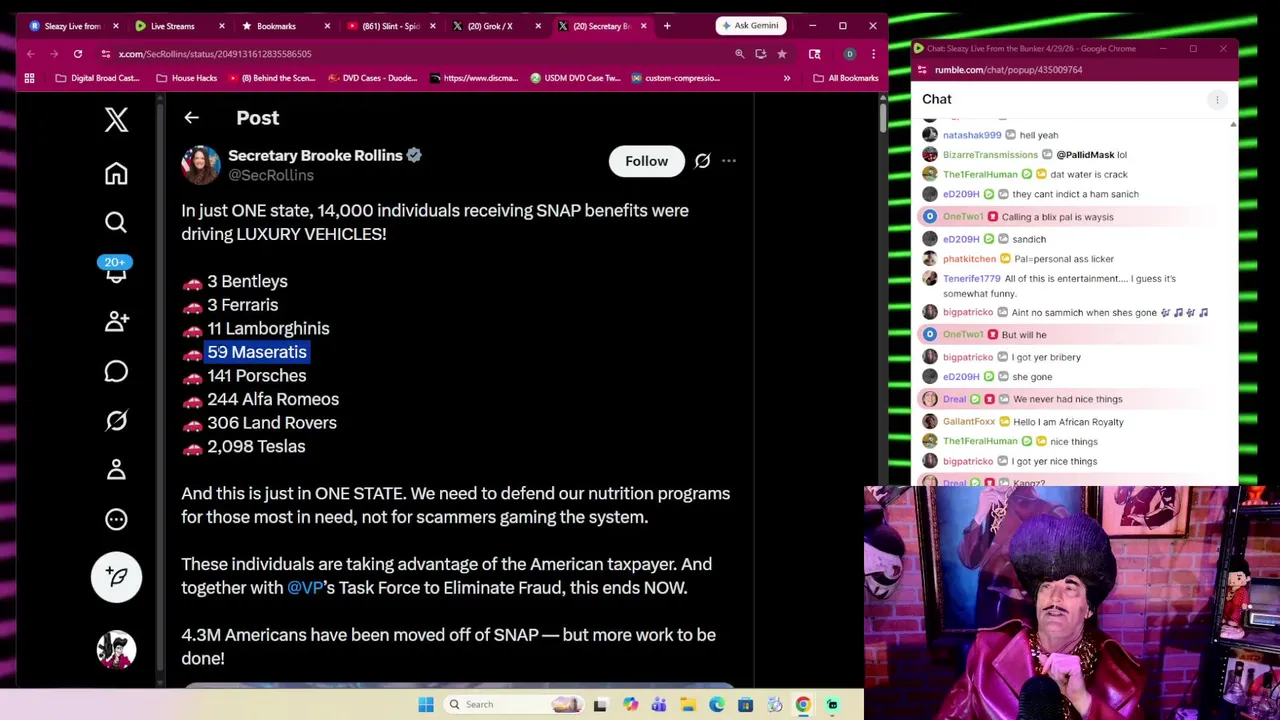Open House Hacks bookmark folder
The height and width of the screenshot is (720, 1280).
click(x=186, y=78)
